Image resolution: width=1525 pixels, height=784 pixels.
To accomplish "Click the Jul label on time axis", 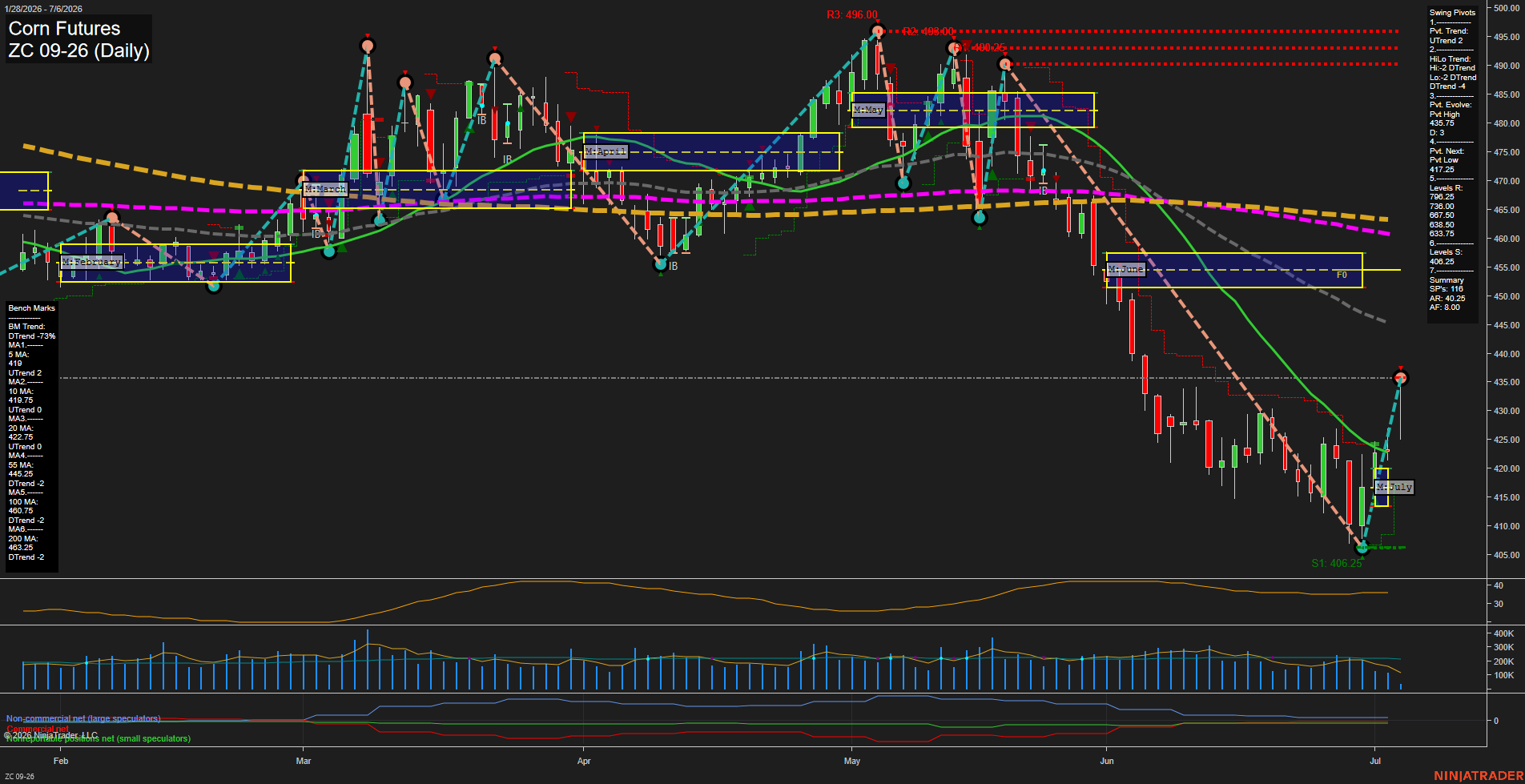I will coord(1375,761).
